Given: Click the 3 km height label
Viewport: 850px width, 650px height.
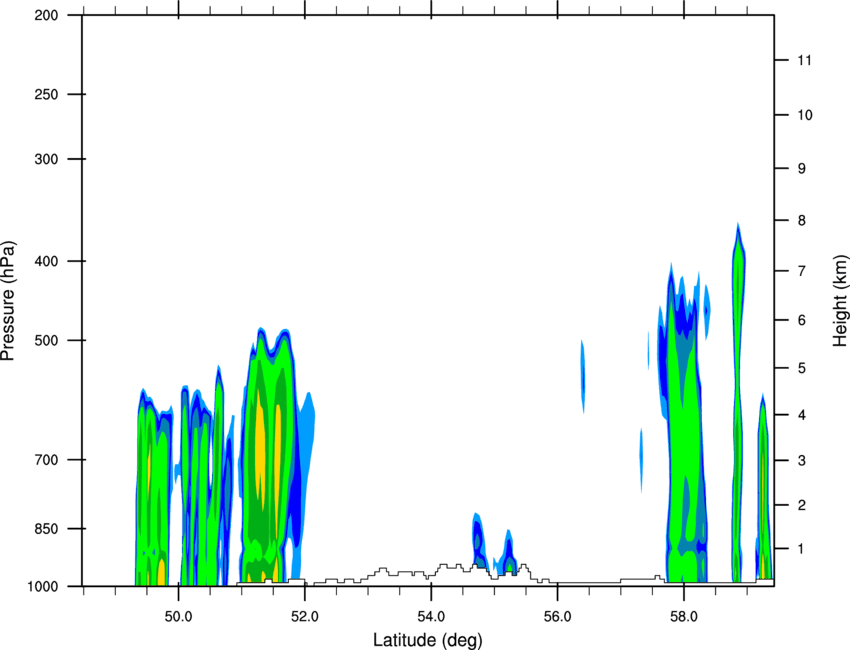Looking at the screenshot, I should 802,461.
